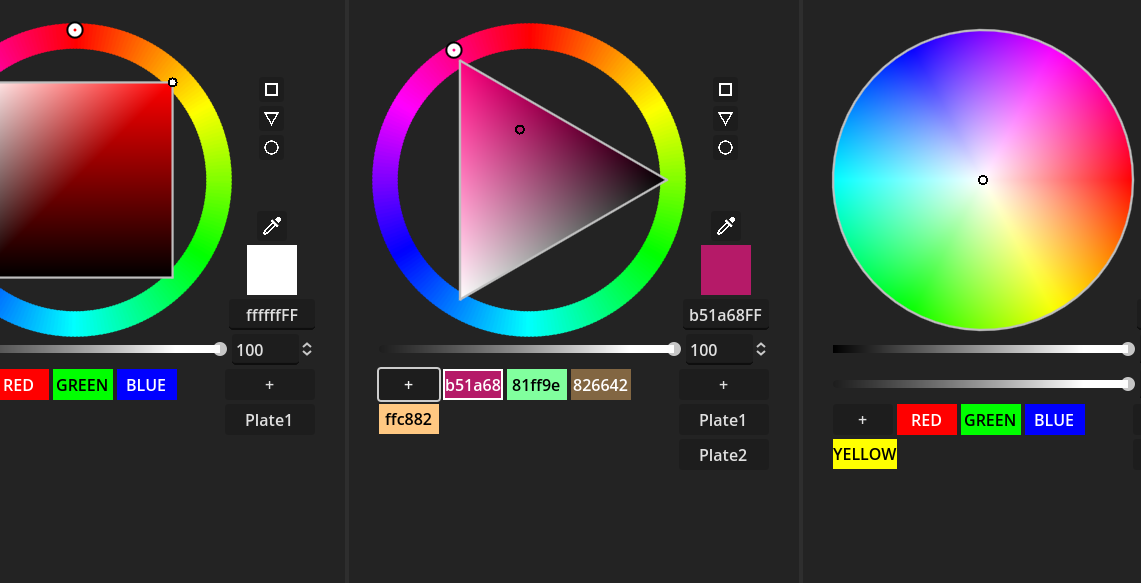The image size is (1141, 583).
Task: Pick BLUE swatch in left panel
Action: (x=147, y=384)
